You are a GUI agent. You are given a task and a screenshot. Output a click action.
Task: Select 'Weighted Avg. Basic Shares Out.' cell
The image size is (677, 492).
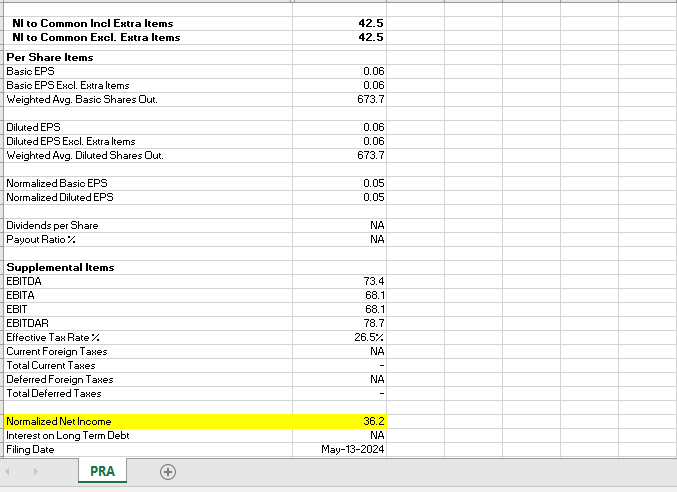pyautogui.click(x=148, y=99)
